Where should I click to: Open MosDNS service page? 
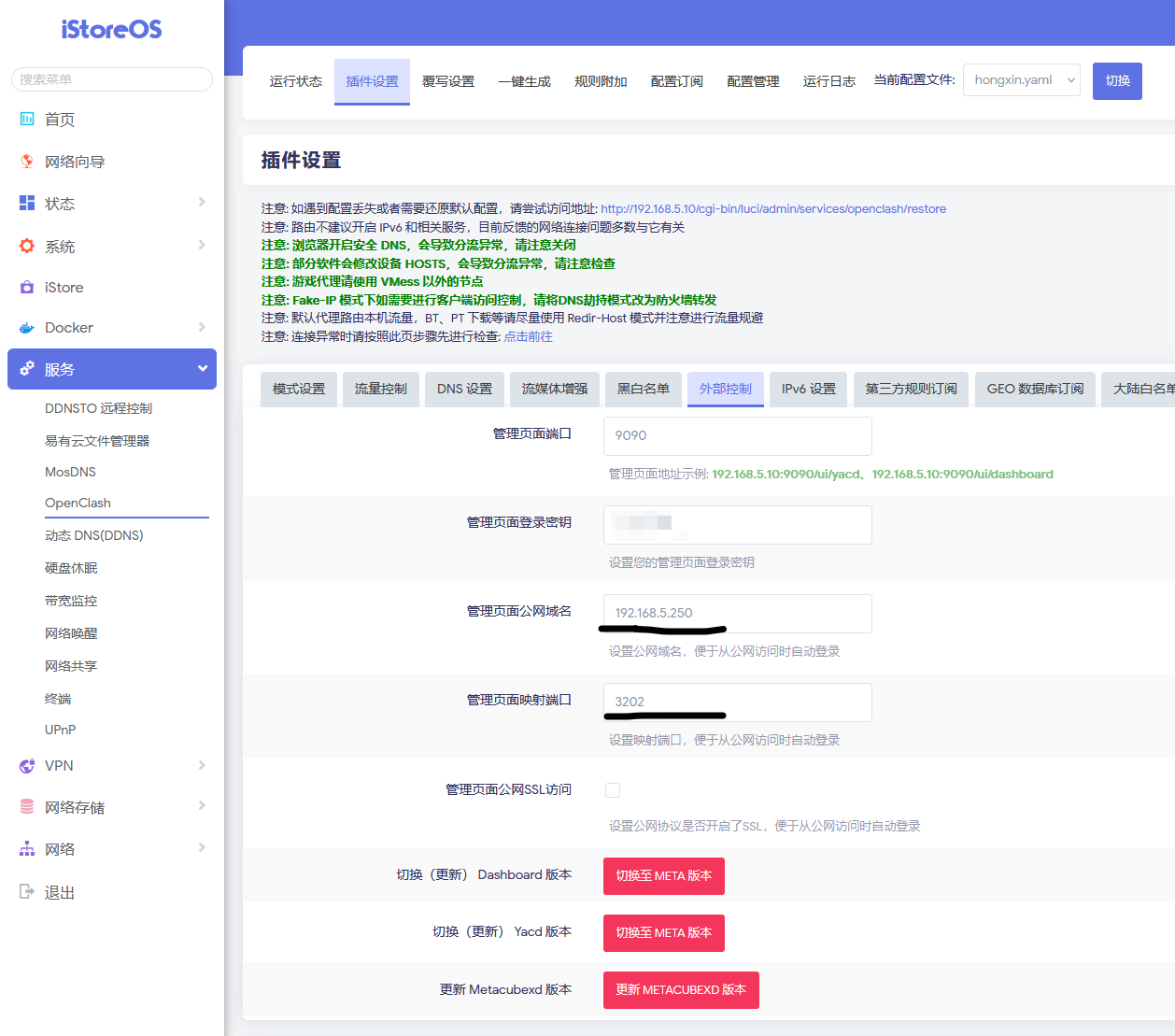tap(71, 472)
